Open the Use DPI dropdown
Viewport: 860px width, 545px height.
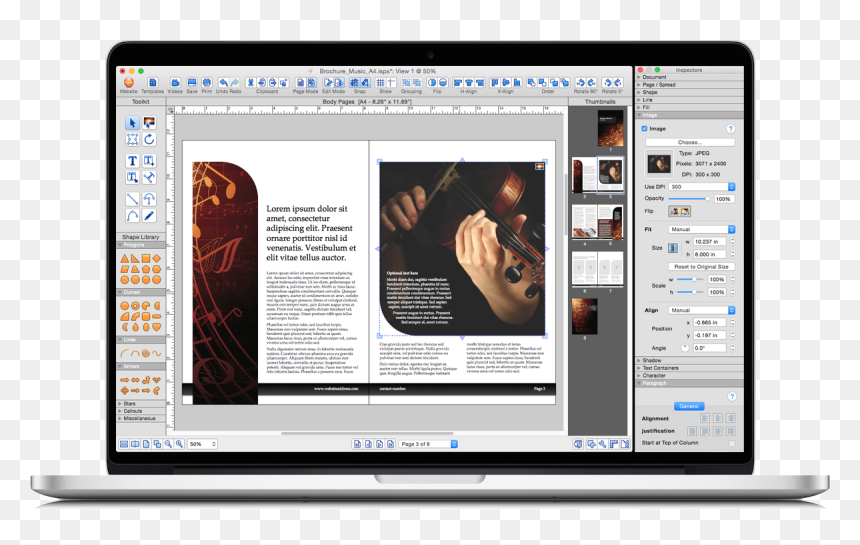(701, 187)
